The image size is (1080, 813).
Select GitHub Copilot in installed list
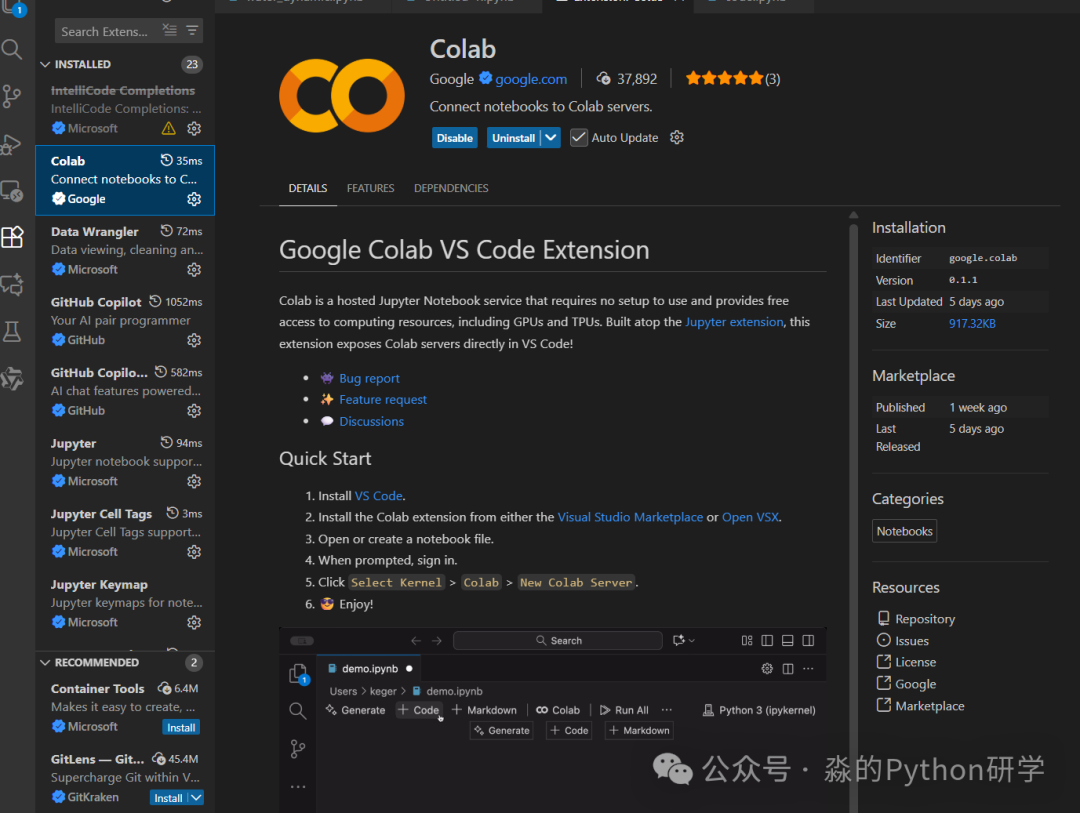point(125,320)
